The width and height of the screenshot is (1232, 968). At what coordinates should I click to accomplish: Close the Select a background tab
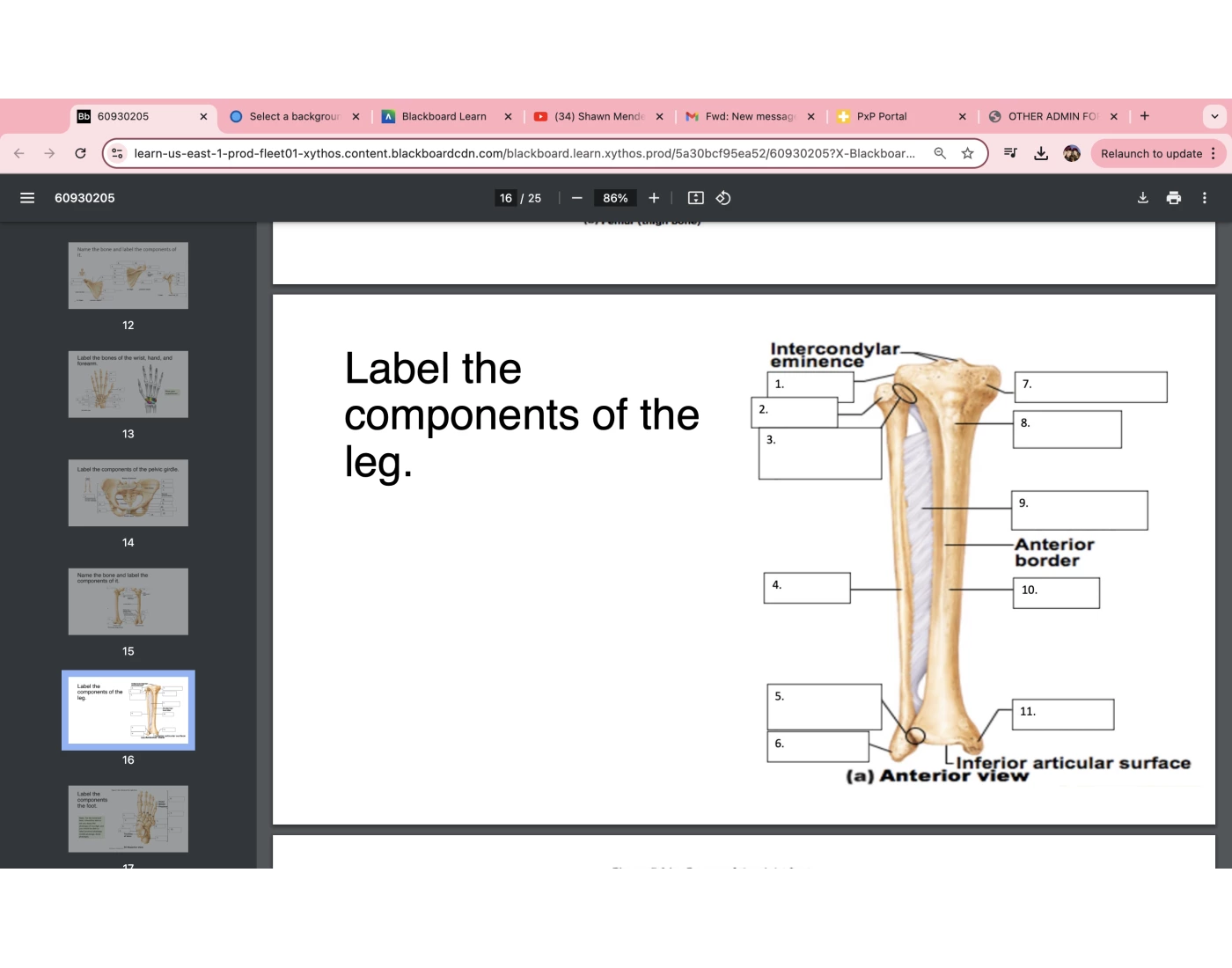[356, 116]
